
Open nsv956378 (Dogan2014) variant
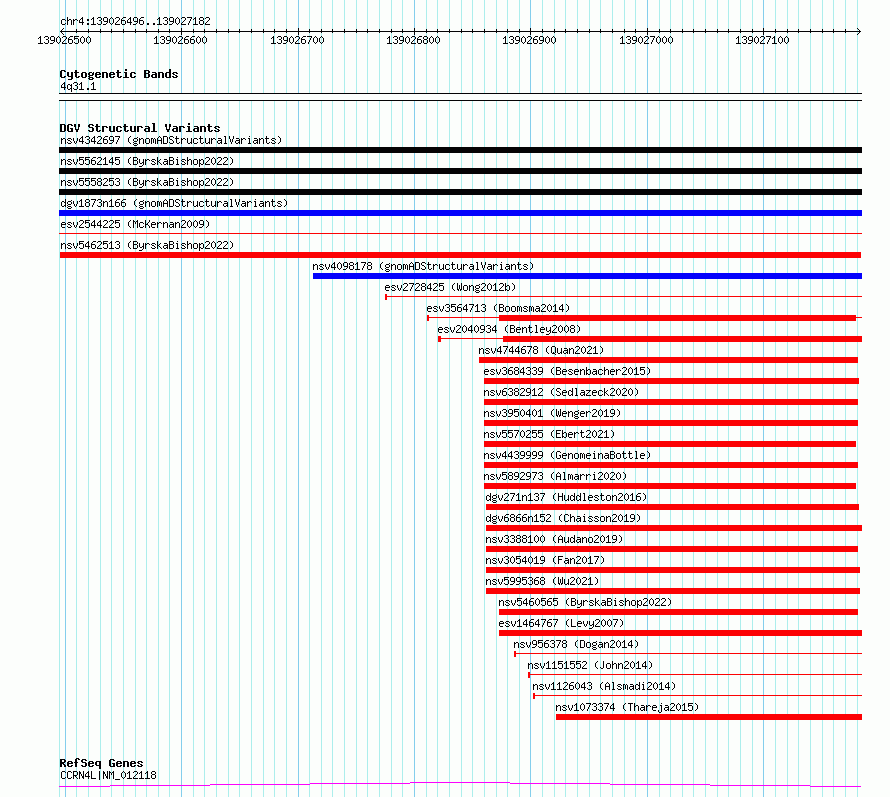(x=576, y=644)
